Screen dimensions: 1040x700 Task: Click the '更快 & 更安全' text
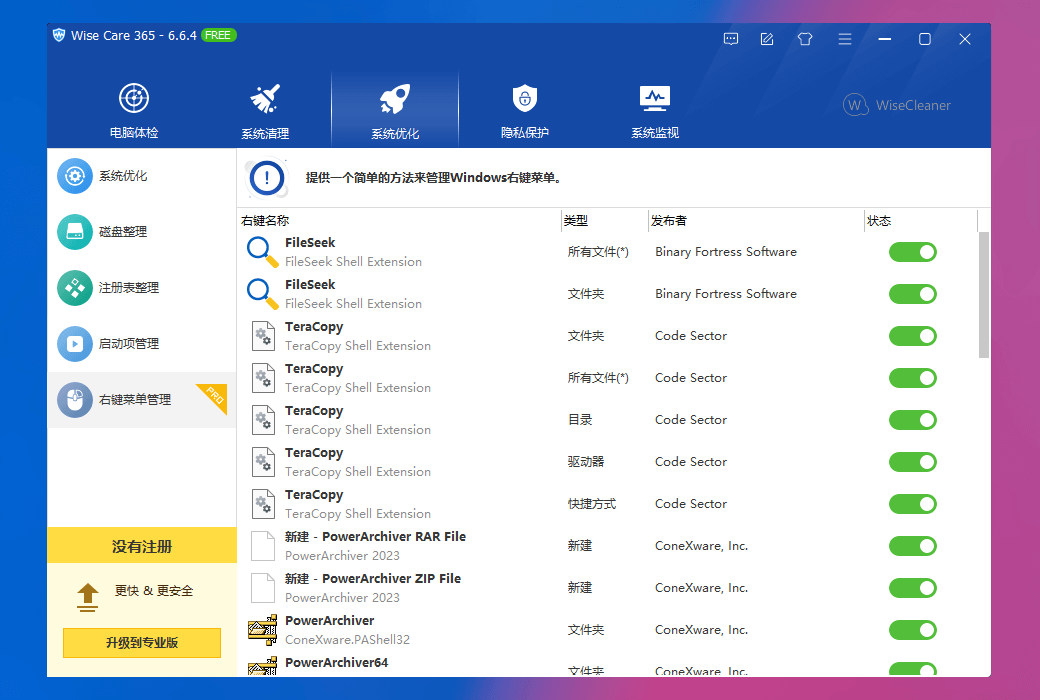(154, 591)
